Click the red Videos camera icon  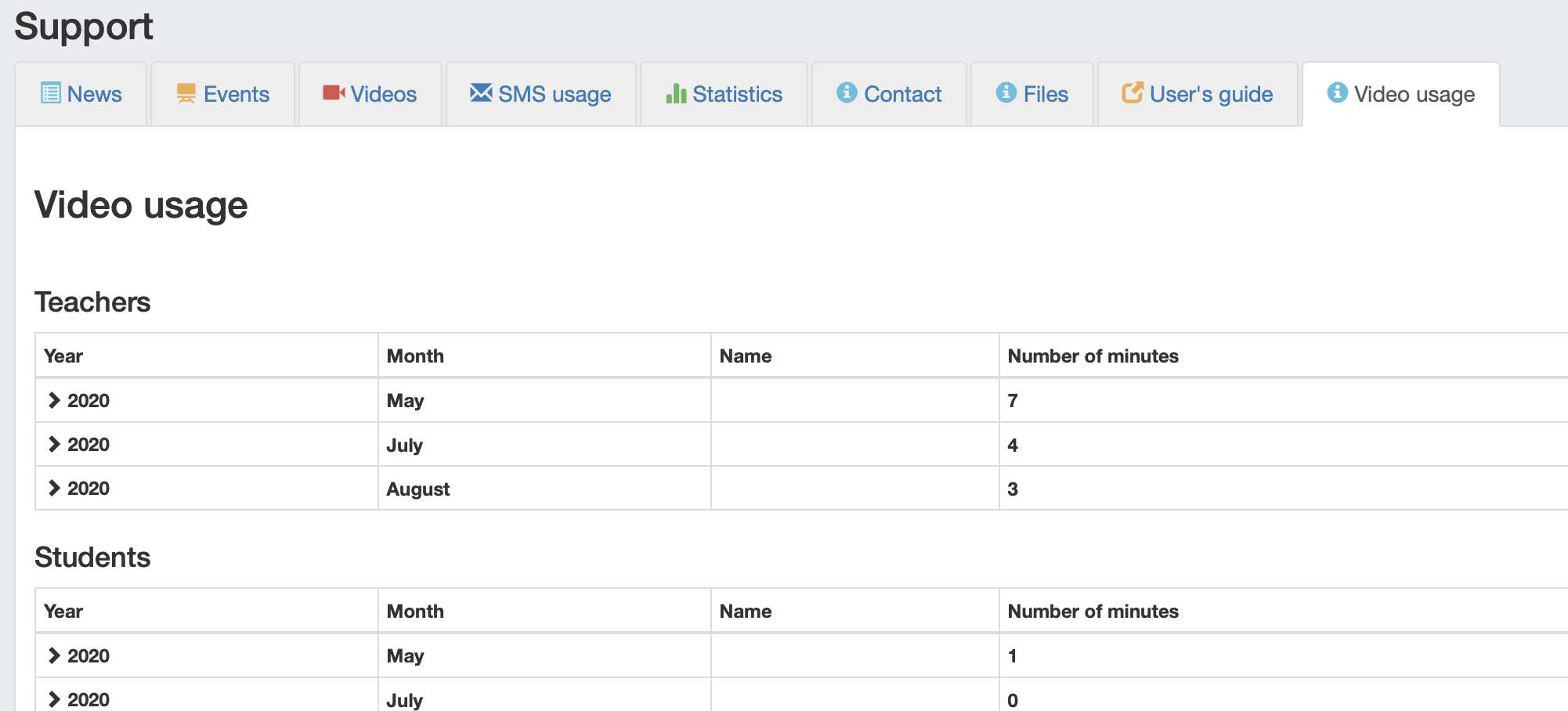[334, 93]
